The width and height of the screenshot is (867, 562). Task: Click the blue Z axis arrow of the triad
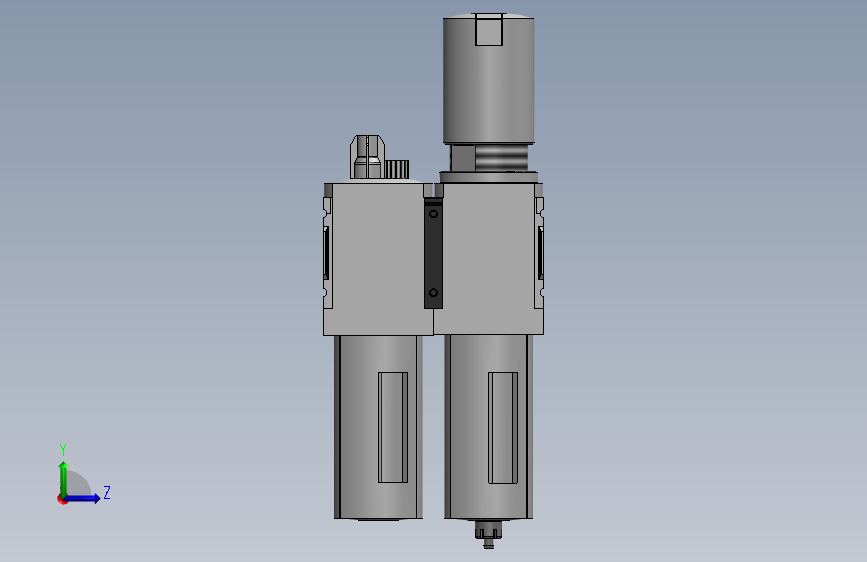coord(82,498)
